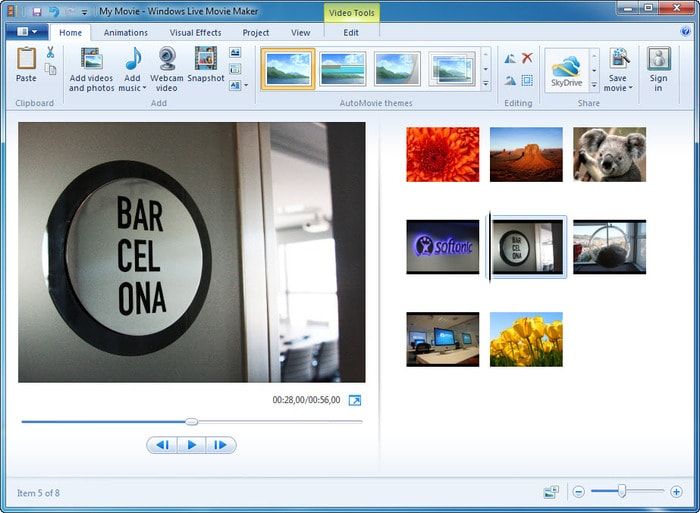Screen dimensions: 700x513
Task: Select the window view storyboard clip
Action: tap(609, 247)
